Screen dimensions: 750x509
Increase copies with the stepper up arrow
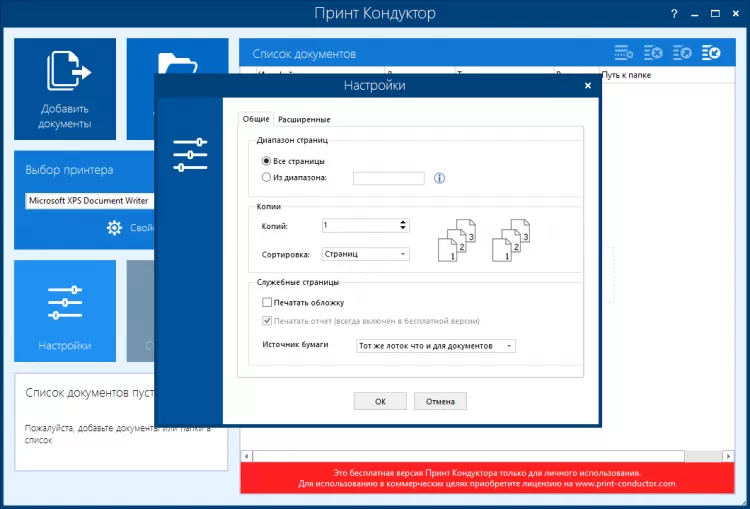403,222
